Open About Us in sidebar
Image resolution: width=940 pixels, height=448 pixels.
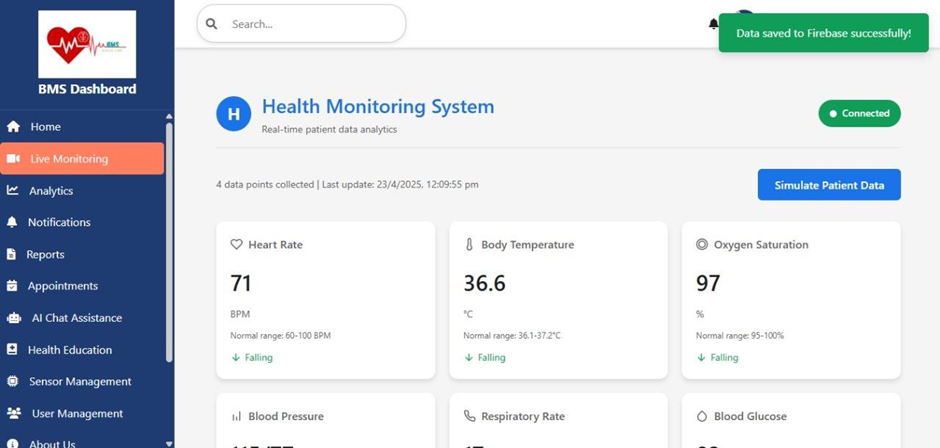coord(82,441)
